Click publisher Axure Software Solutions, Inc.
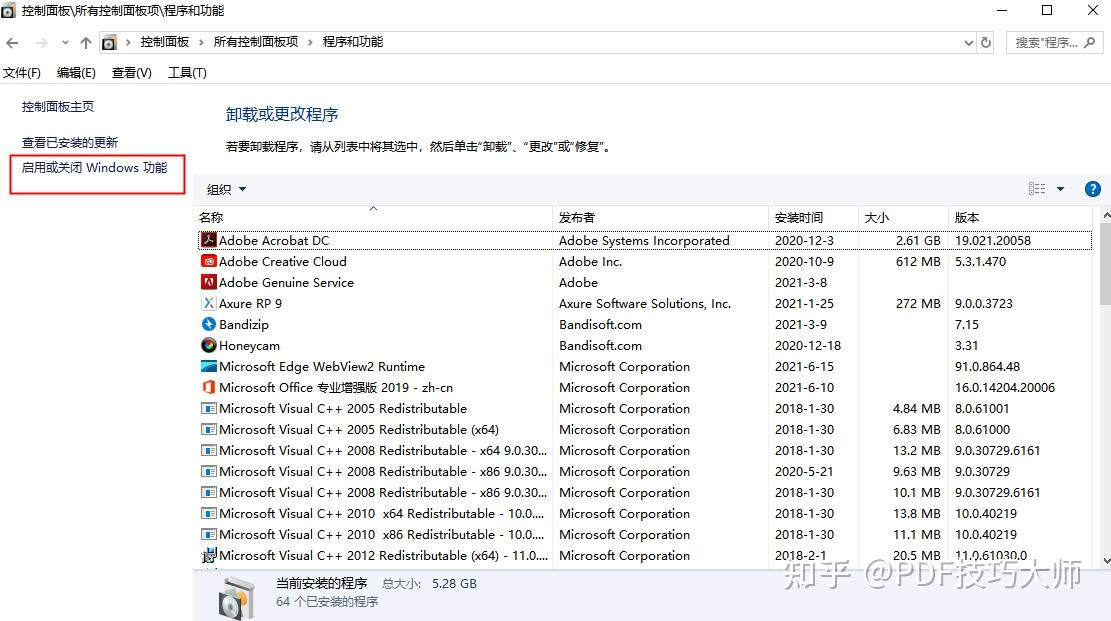The width and height of the screenshot is (1111, 621). tap(645, 303)
